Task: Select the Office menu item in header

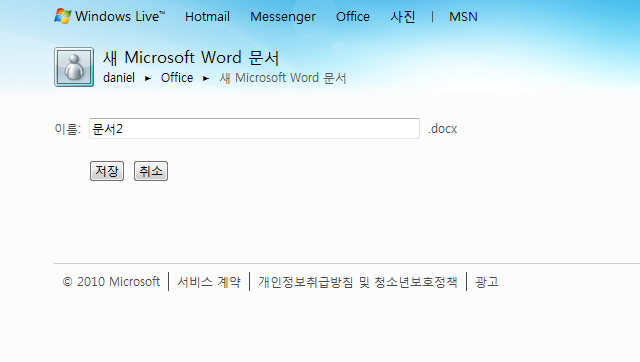Action: tap(353, 17)
